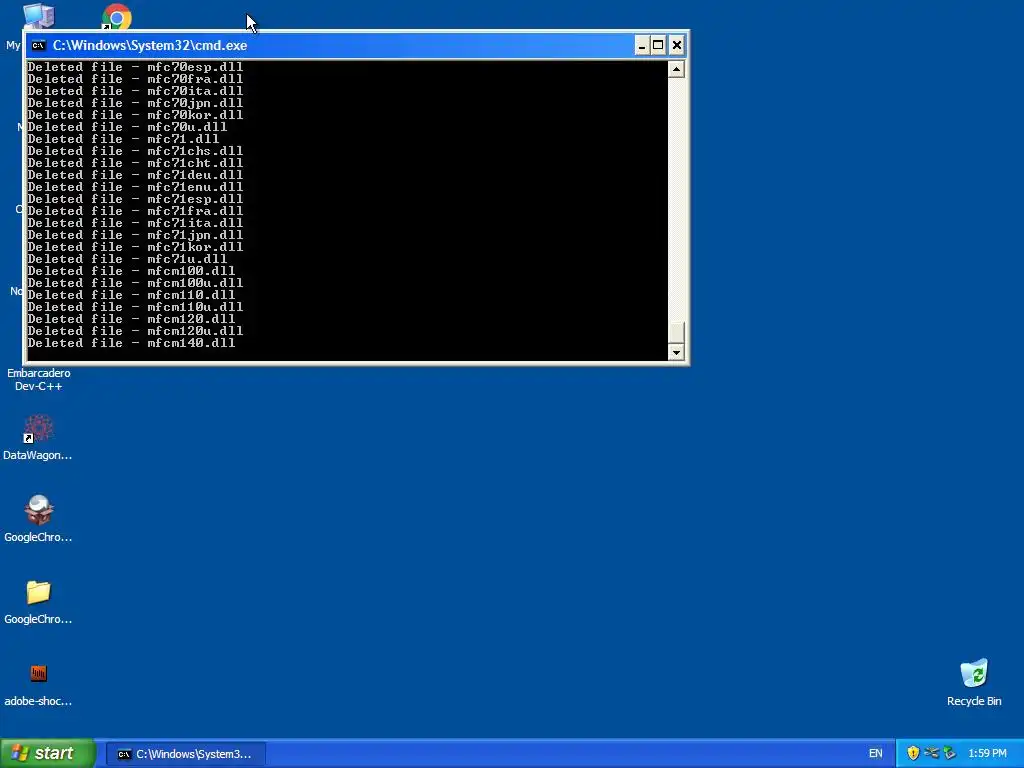Click the line 'Deleted file - mfc71.dll'
1024x768 pixels.
pos(123,138)
